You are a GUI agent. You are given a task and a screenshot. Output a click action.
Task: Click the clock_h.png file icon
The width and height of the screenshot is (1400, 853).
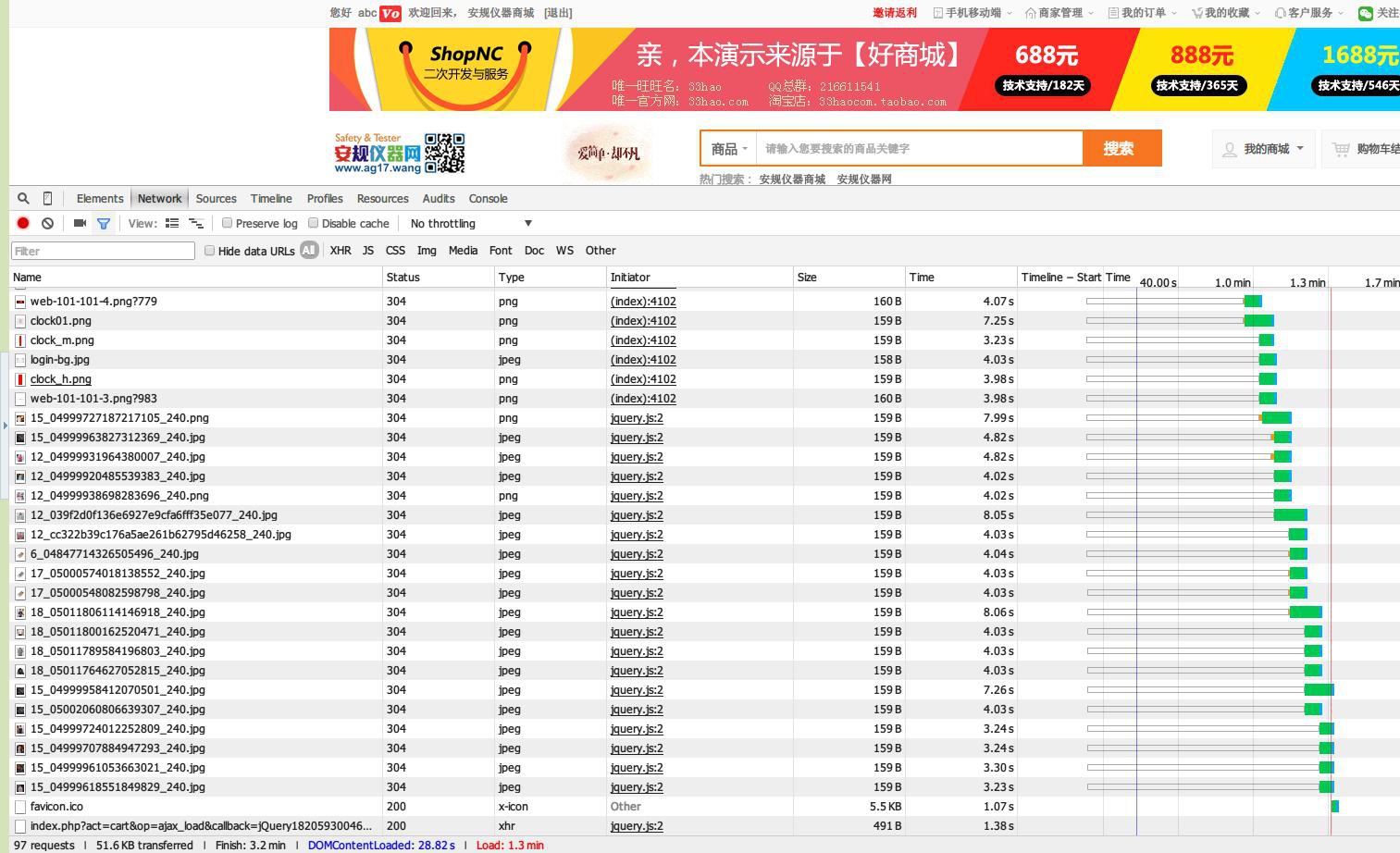20,379
